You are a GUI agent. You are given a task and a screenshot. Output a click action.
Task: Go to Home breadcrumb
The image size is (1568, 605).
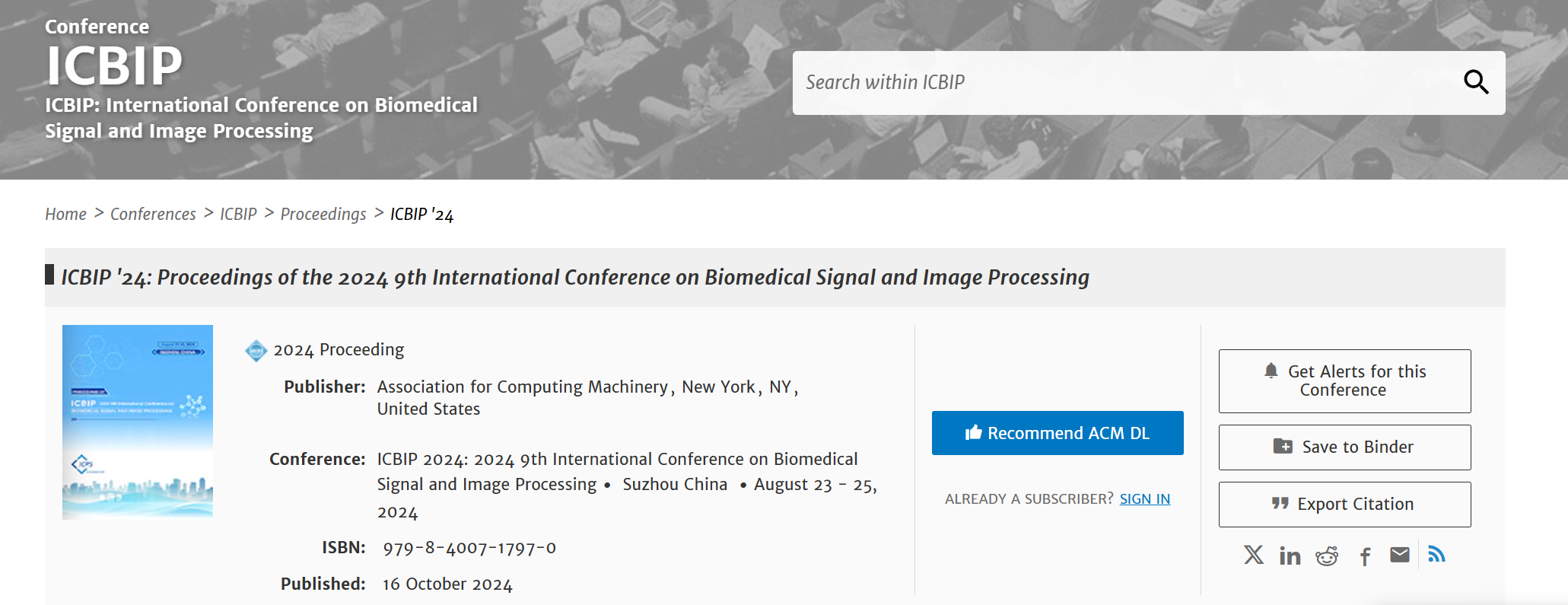pyautogui.click(x=65, y=215)
